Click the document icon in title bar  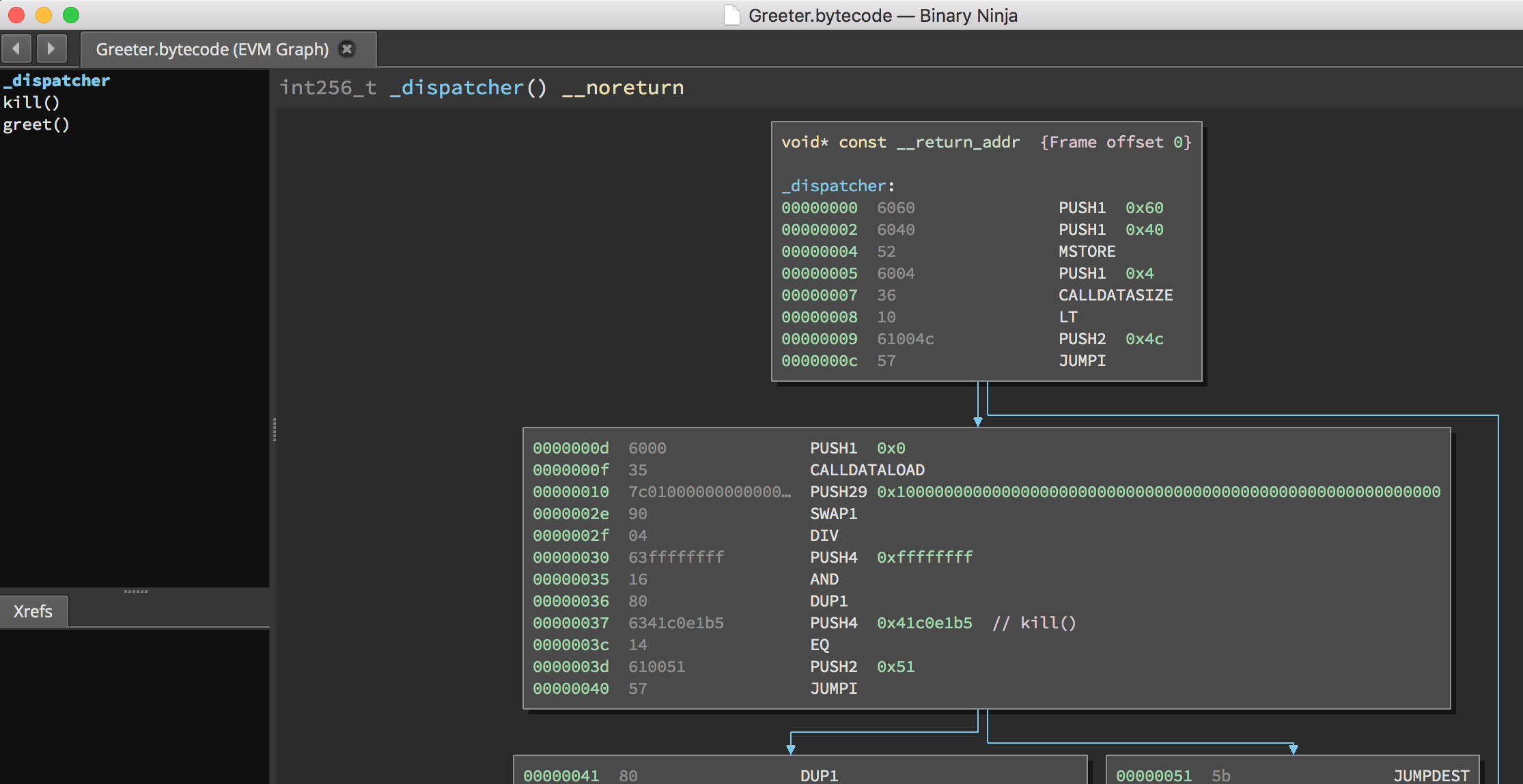click(x=731, y=15)
